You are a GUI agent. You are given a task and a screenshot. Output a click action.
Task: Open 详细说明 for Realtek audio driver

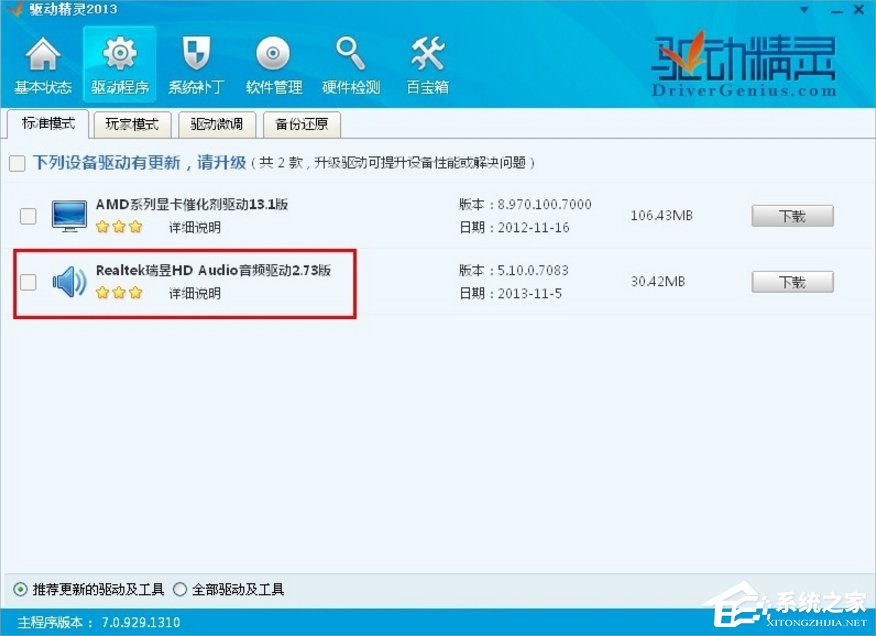pos(194,297)
